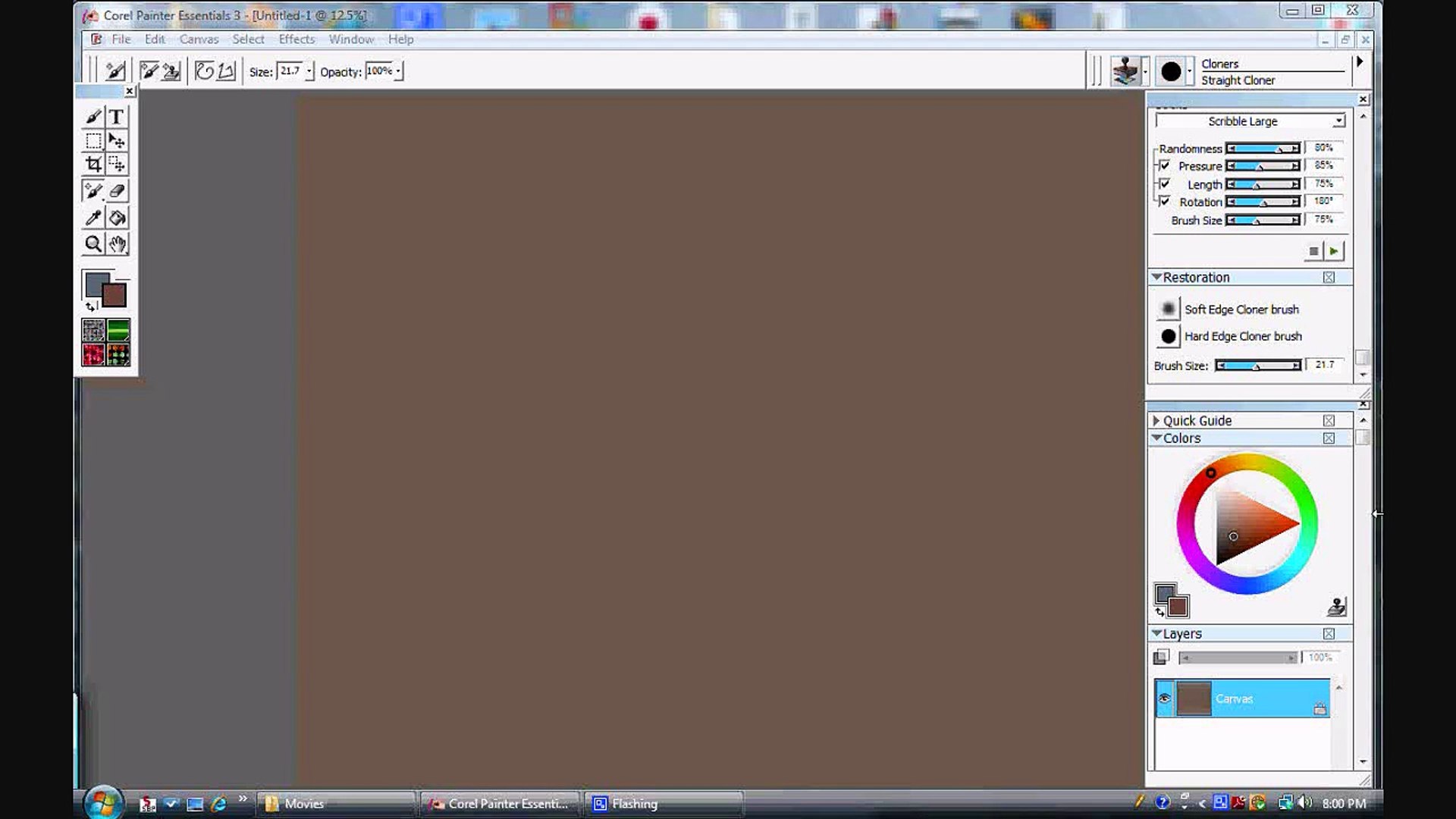Choose the Eraser tool

coord(117,191)
